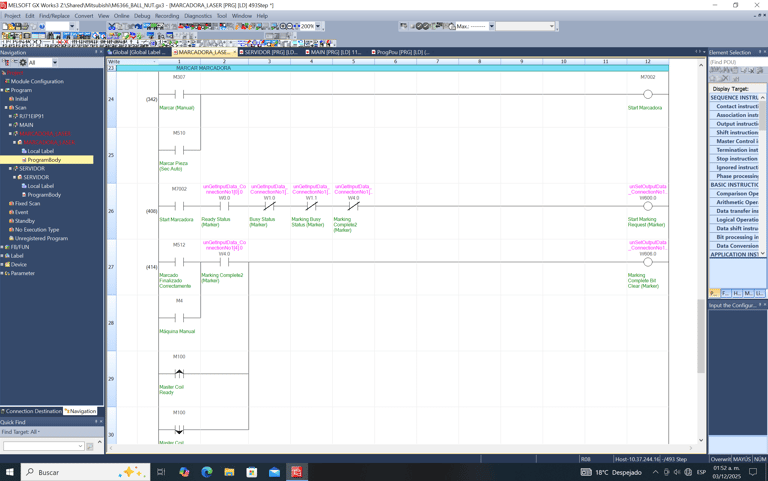Click Windows taskbar Buscar search box
This screenshot has width=768, height=481.
85,472
